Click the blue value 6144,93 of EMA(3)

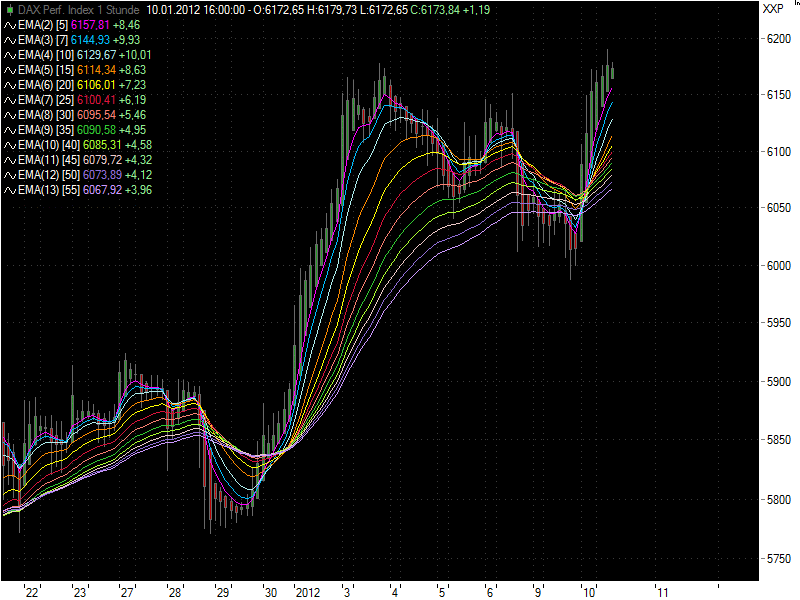(x=90, y=40)
